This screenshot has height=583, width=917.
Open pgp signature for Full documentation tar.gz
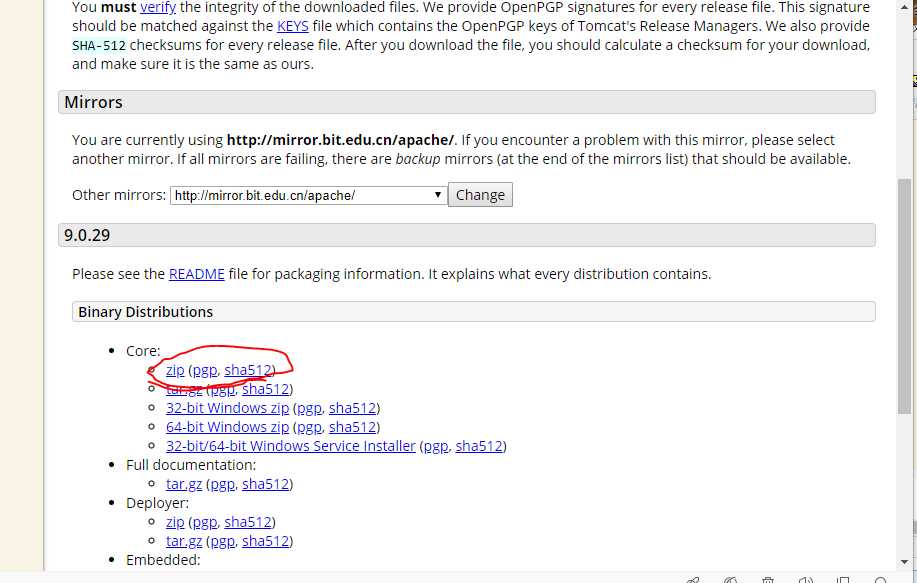point(222,485)
